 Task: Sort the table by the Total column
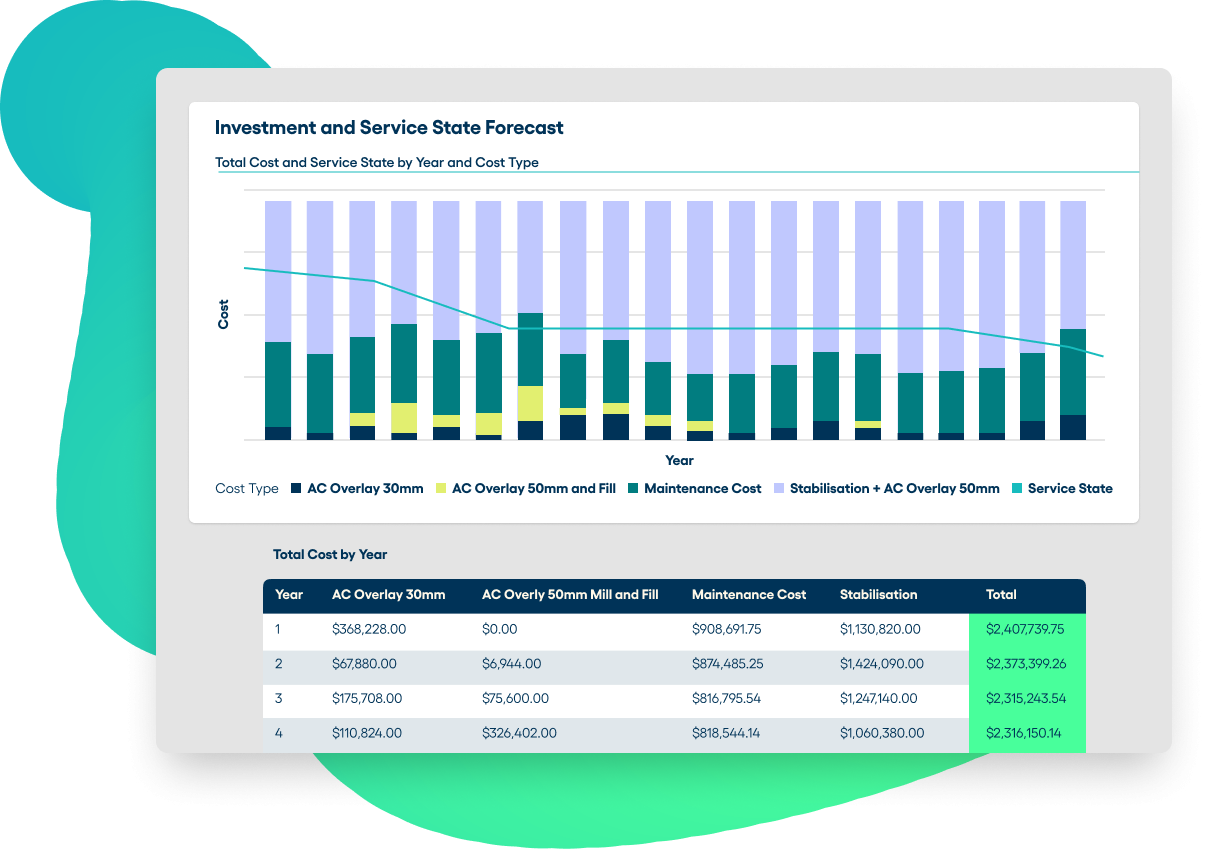[1001, 594]
